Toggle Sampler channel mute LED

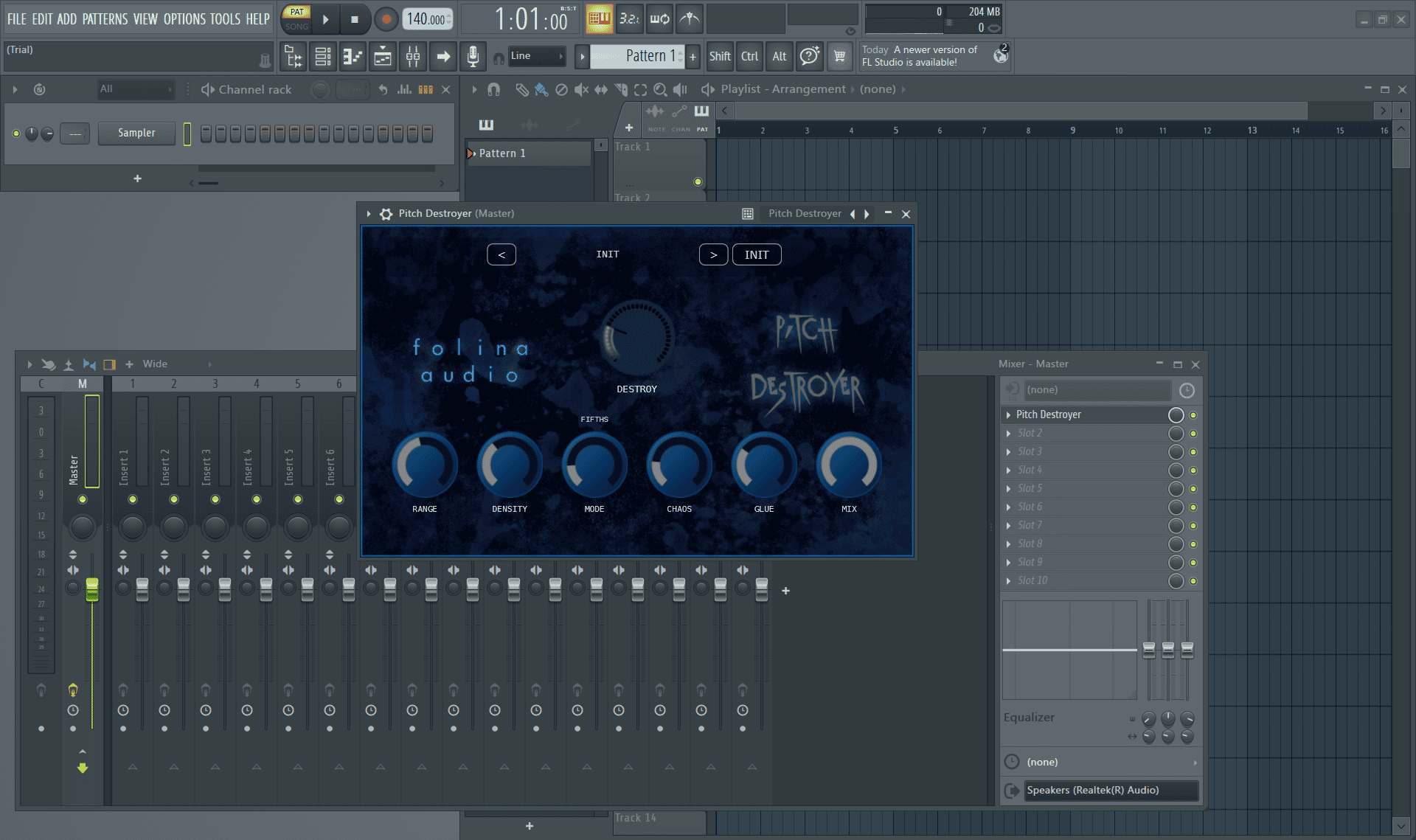(x=16, y=133)
